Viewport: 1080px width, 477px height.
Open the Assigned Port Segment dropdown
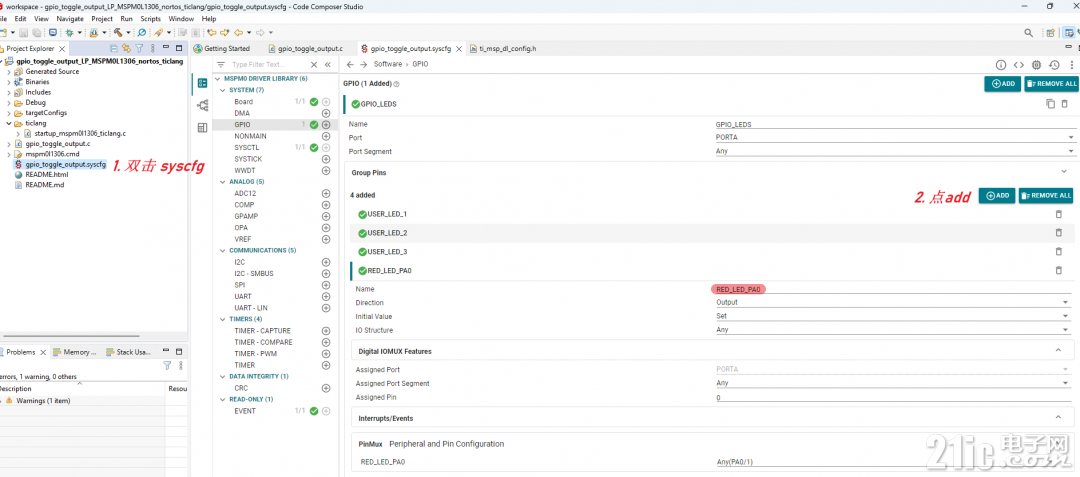(892, 383)
